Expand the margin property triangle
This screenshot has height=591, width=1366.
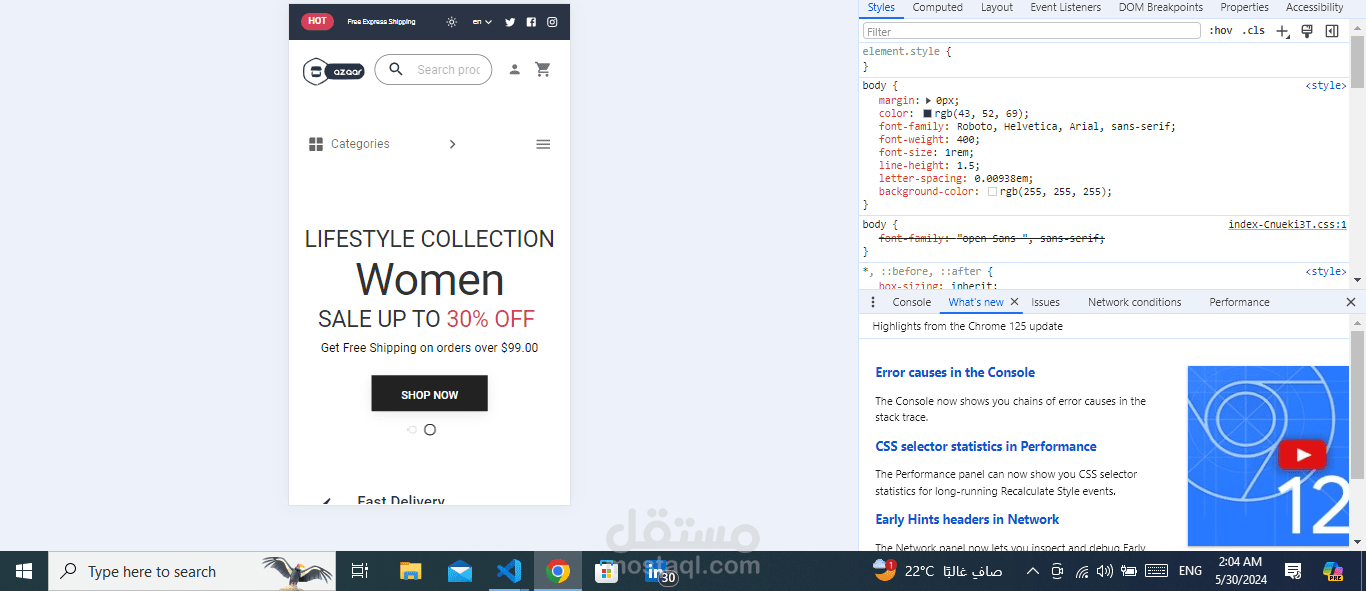tap(928, 100)
